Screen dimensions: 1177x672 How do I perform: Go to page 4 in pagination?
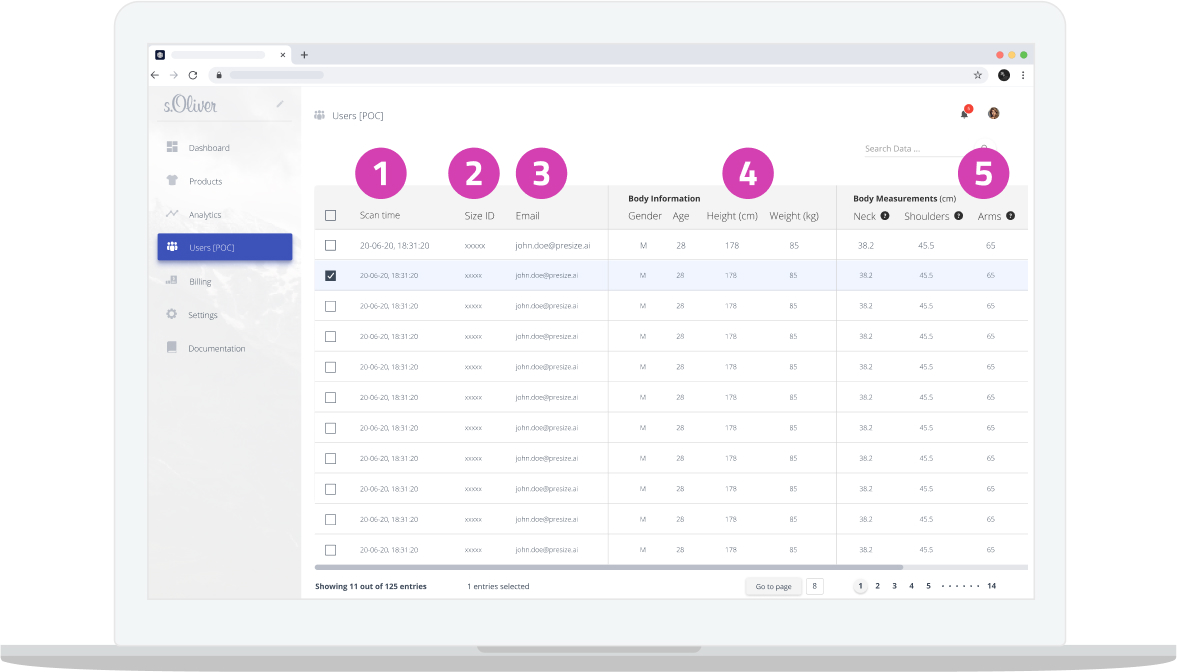911,586
